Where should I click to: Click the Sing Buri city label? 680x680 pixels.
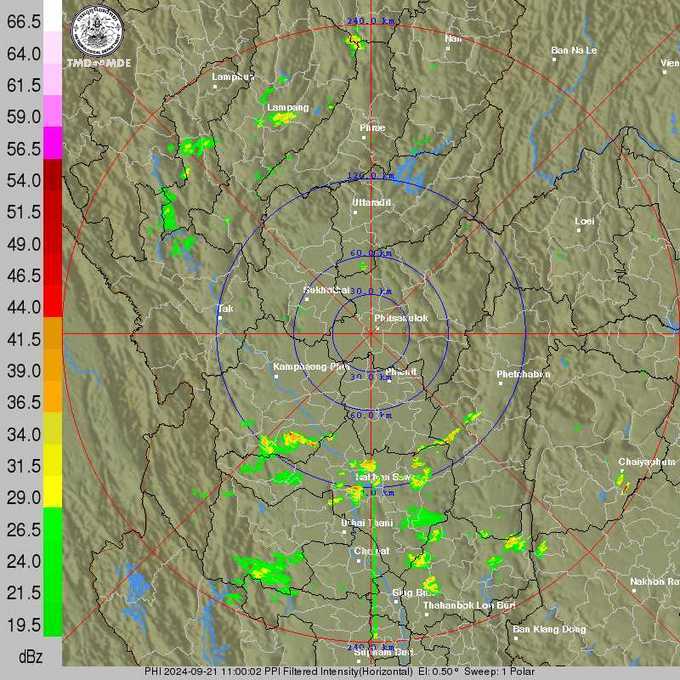tap(412, 592)
